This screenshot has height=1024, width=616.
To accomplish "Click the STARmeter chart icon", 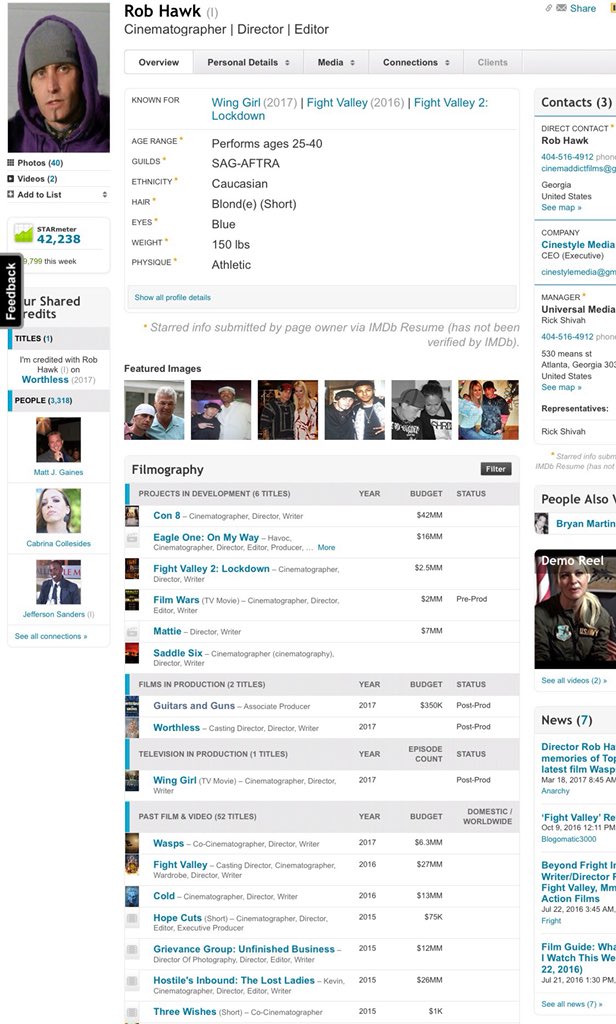I will [x=24, y=234].
